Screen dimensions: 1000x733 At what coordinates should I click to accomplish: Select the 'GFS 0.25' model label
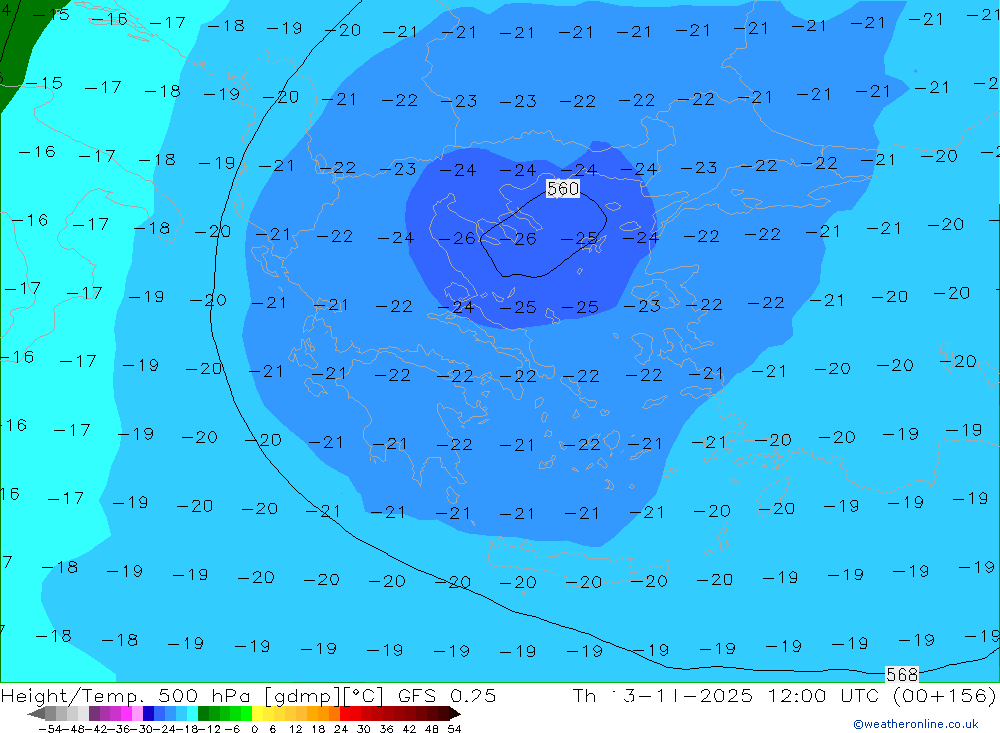coord(446,695)
